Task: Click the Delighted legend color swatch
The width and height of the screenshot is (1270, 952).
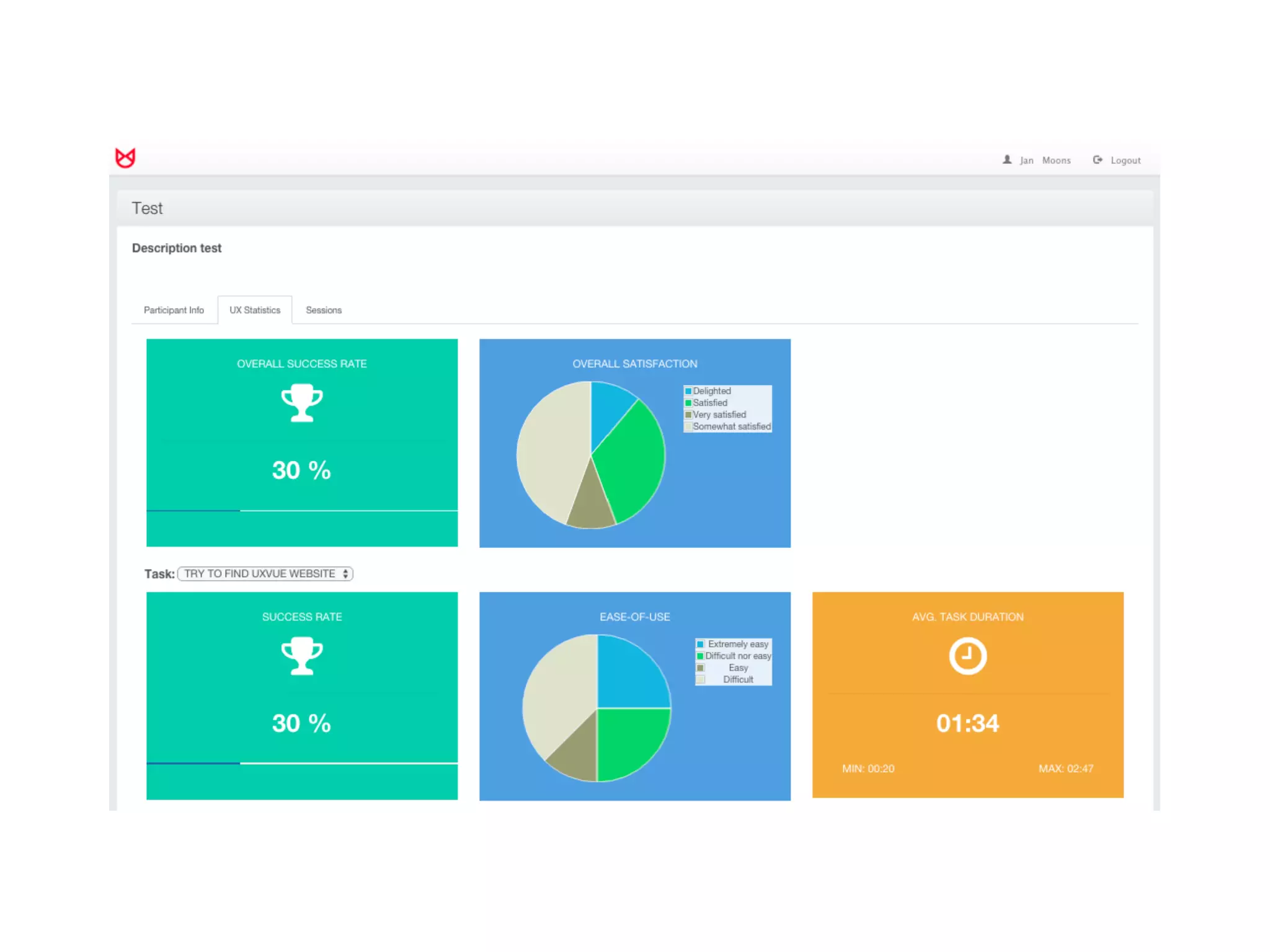Action: (x=688, y=391)
